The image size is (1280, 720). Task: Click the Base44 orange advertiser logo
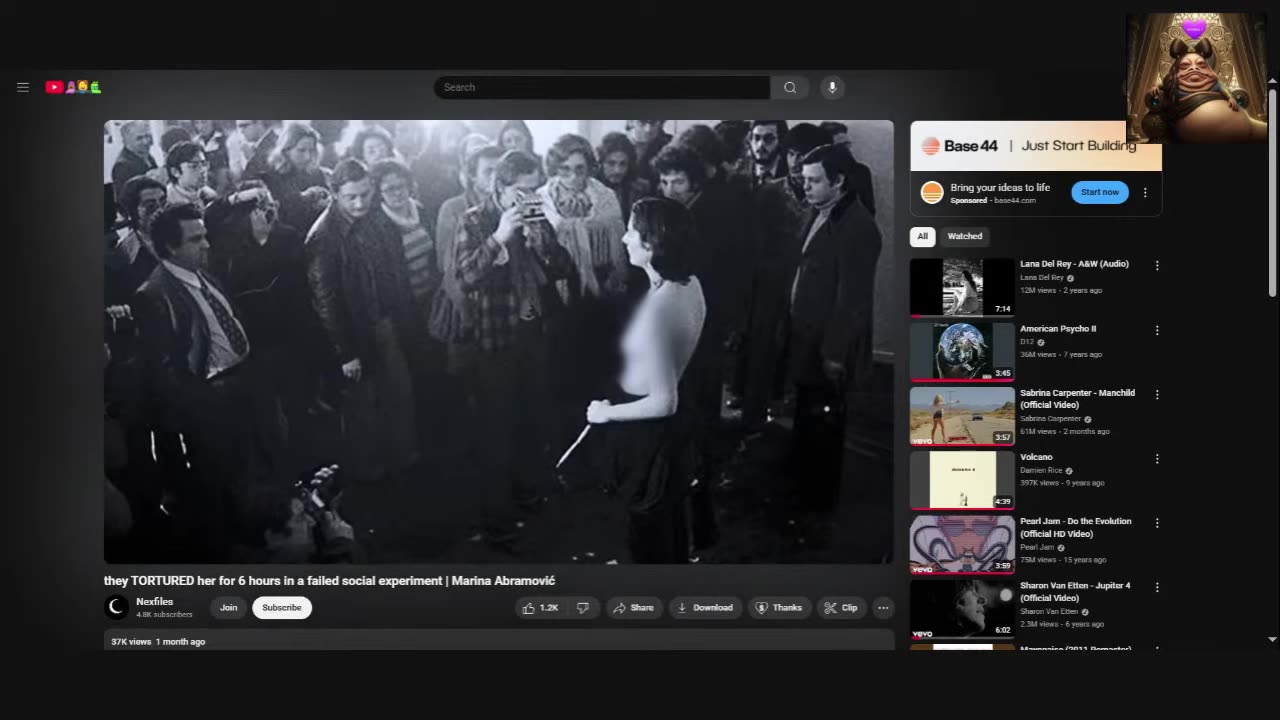coord(932,193)
